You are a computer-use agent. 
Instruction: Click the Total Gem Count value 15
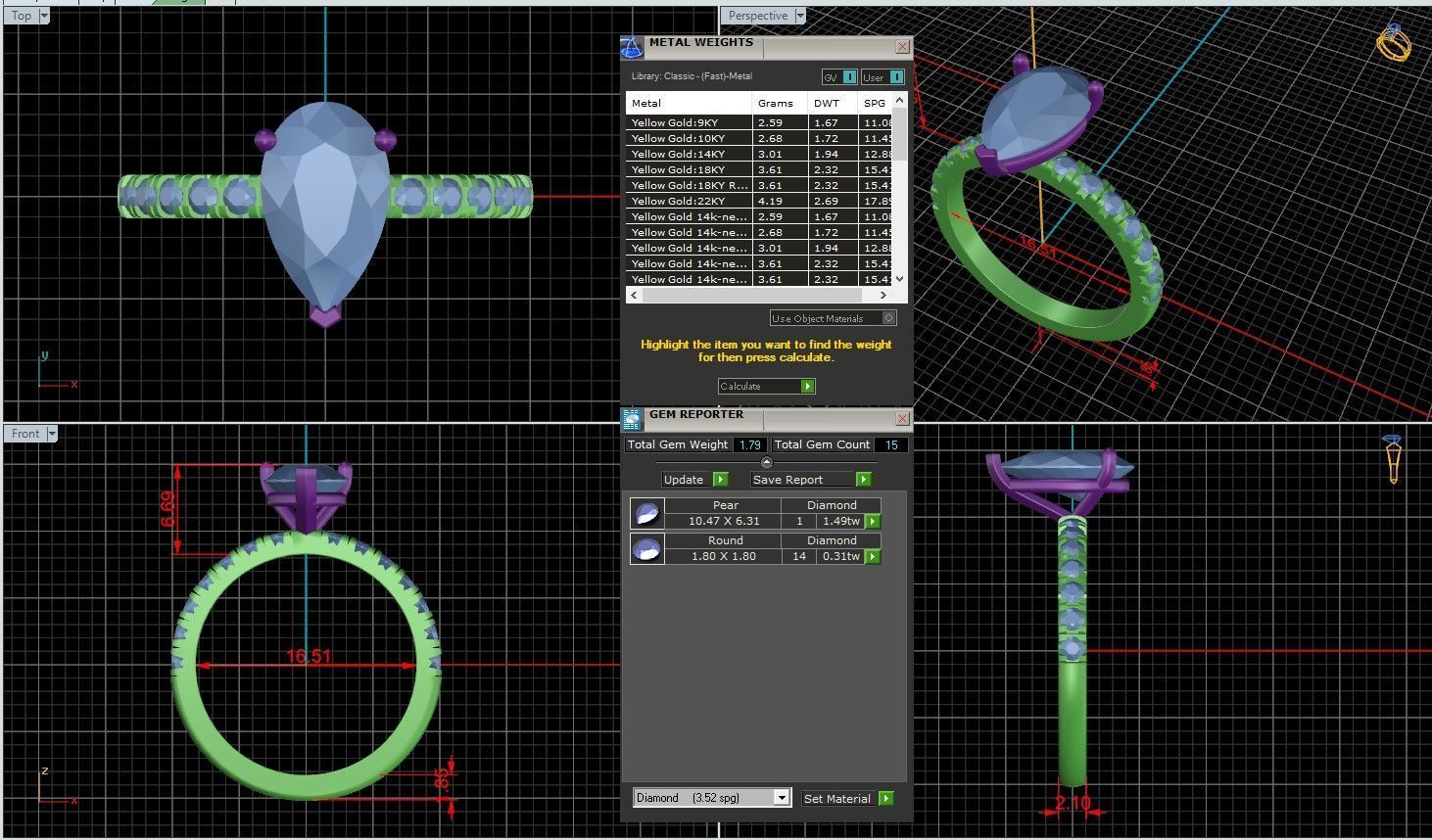(891, 444)
